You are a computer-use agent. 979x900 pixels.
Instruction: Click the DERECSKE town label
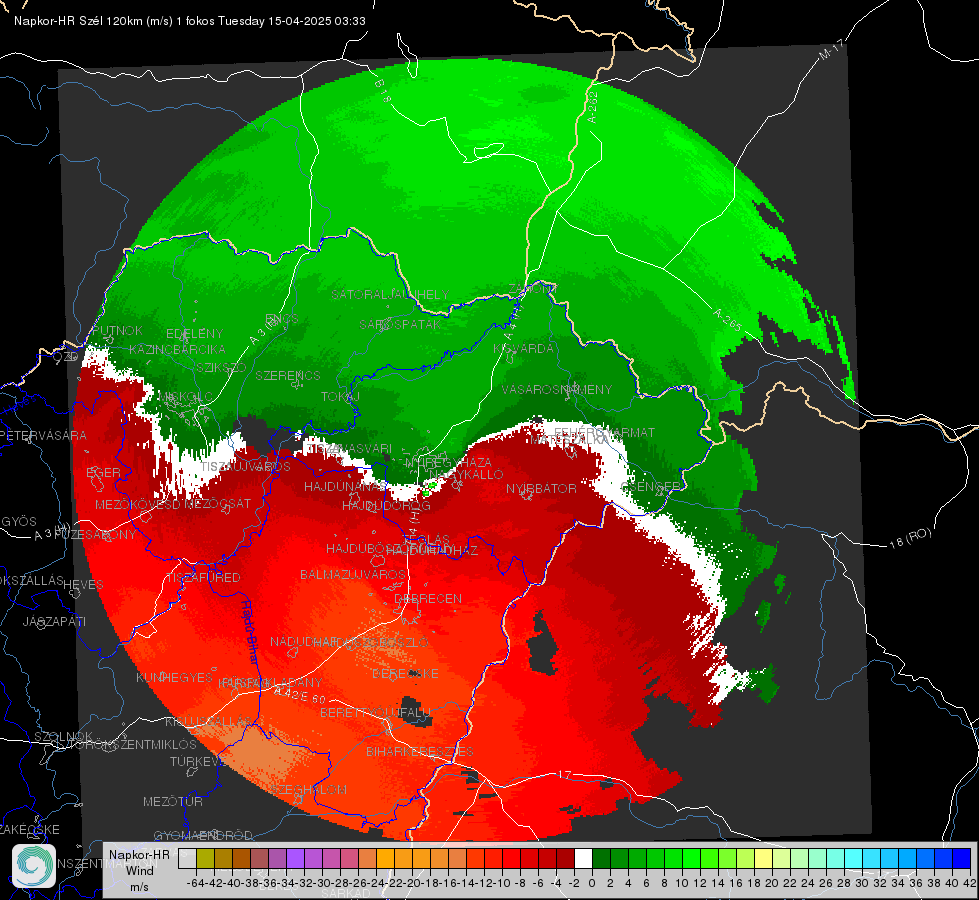[405, 674]
